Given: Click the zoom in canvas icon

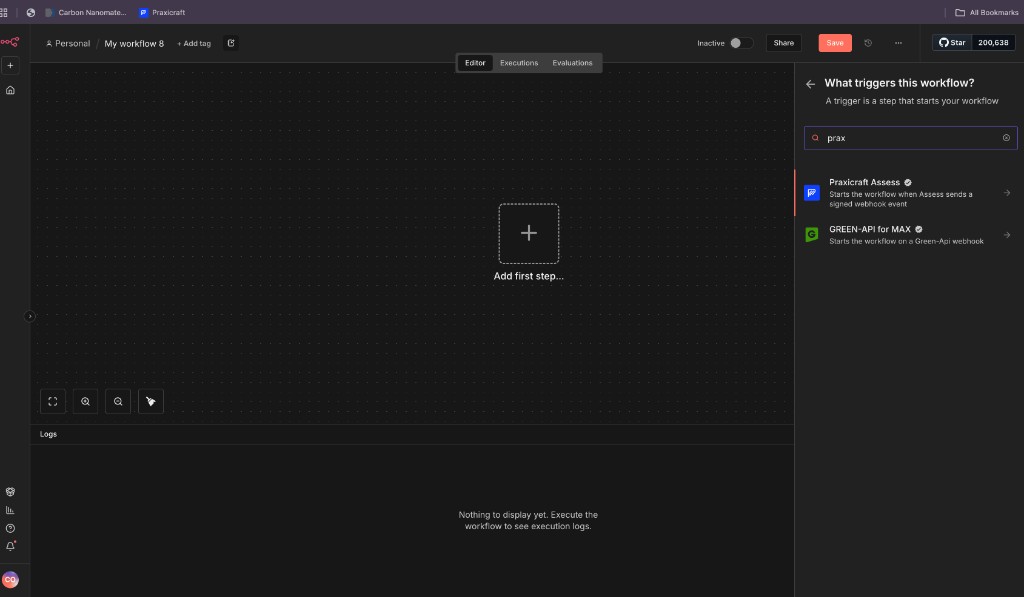Looking at the screenshot, I should click(x=86, y=402).
